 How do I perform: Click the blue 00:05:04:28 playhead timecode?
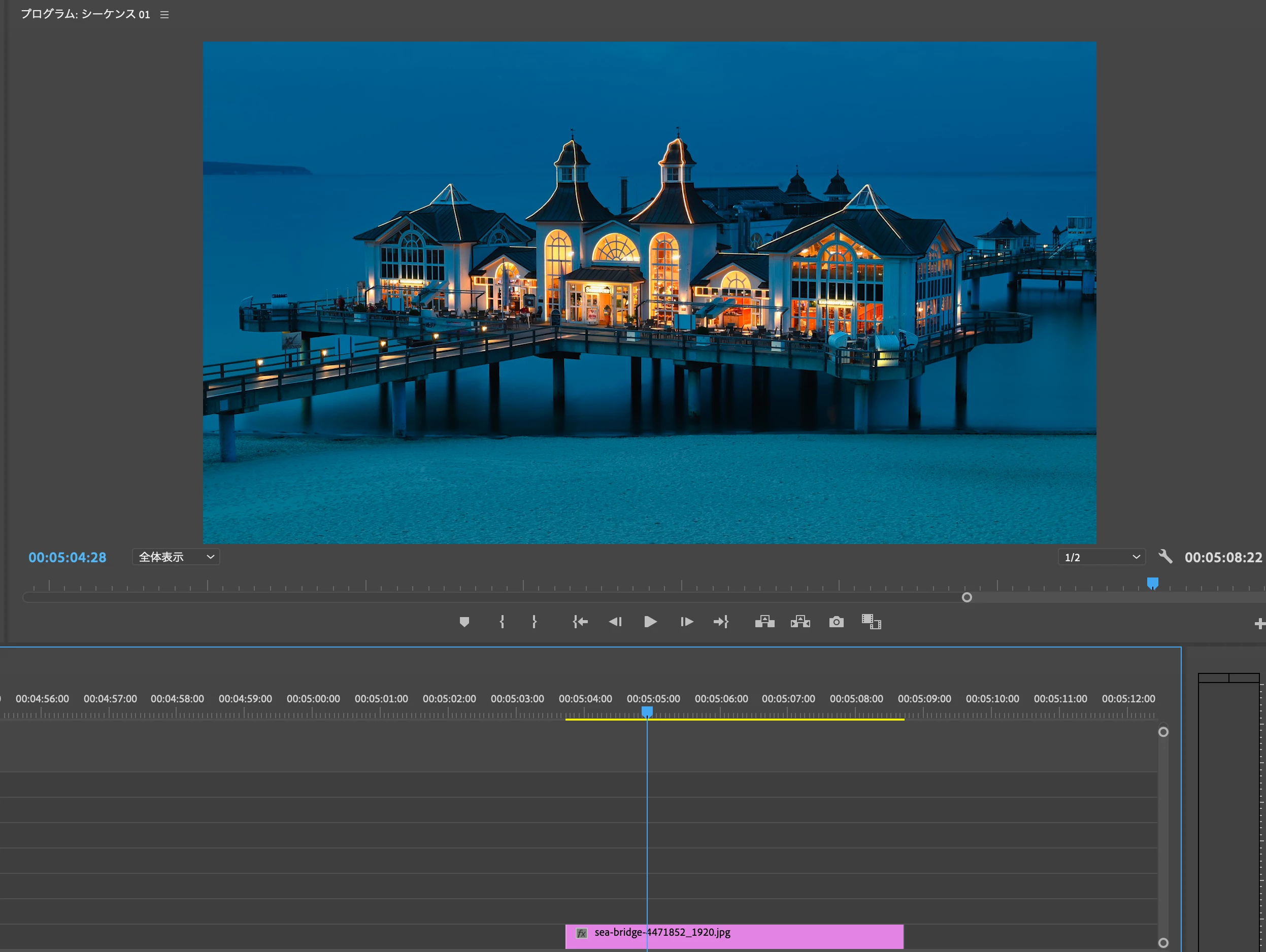[68, 558]
